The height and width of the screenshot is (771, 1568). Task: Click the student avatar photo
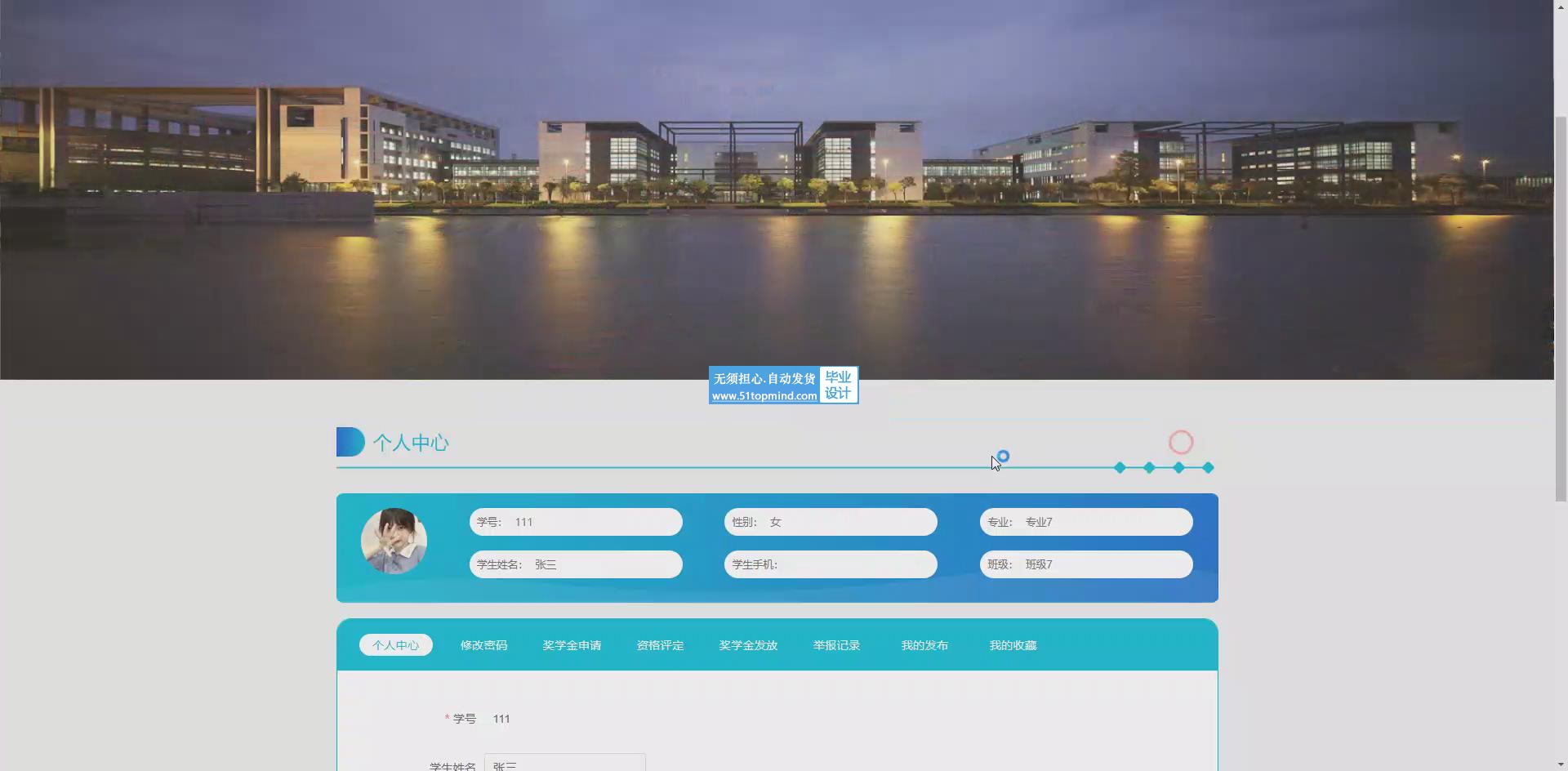(x=394, y=541)
